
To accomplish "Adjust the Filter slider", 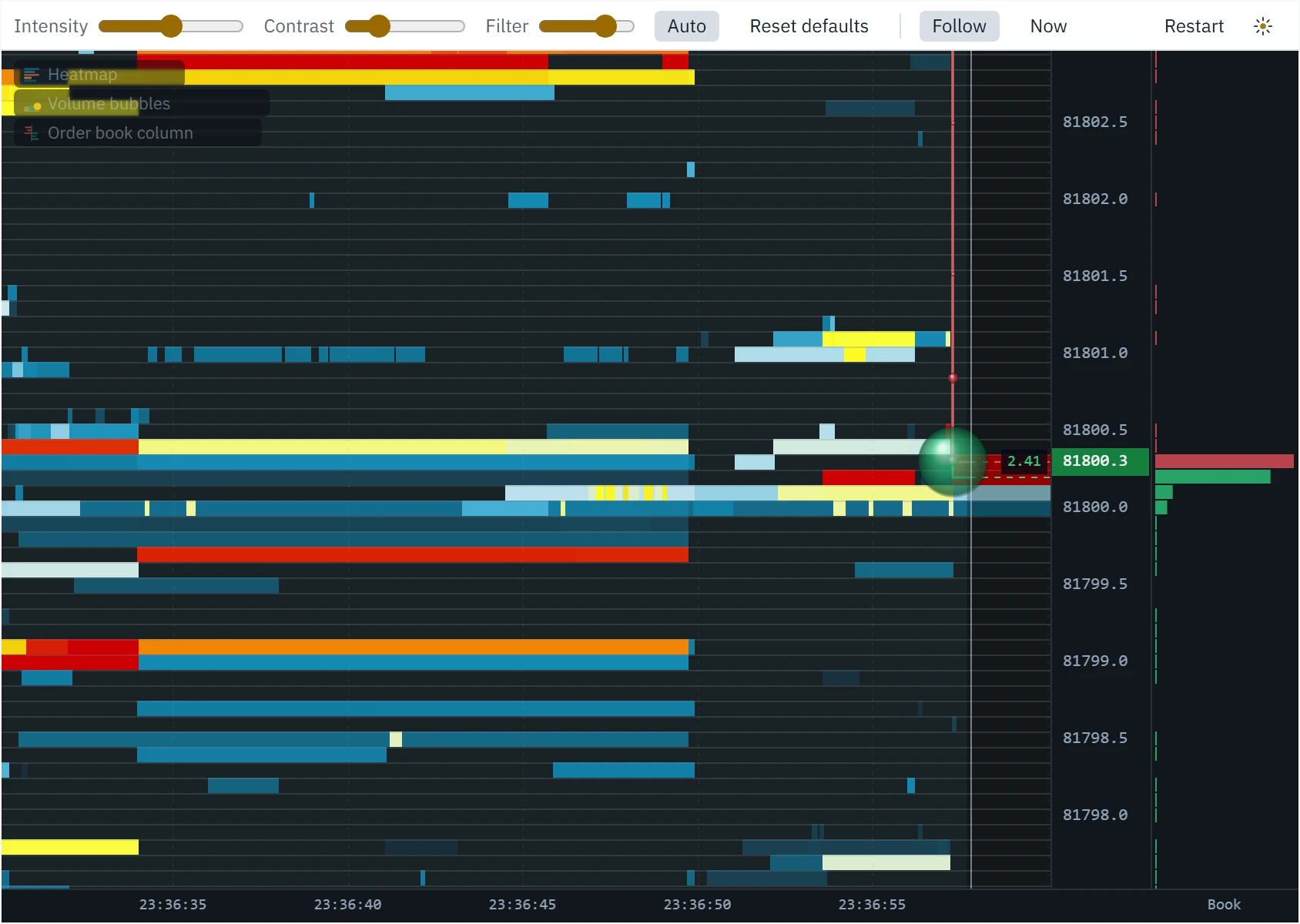I will (587, 26).
